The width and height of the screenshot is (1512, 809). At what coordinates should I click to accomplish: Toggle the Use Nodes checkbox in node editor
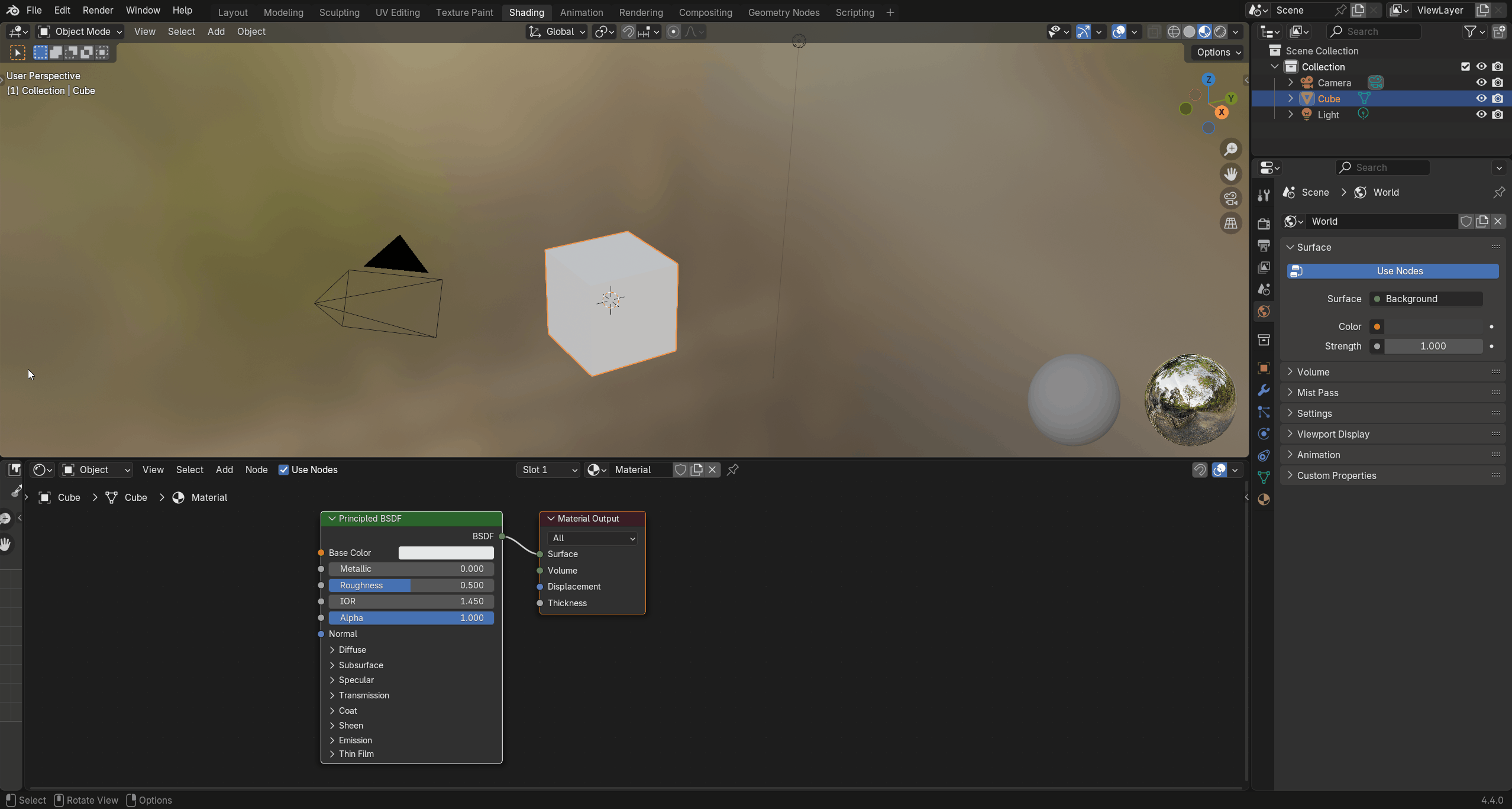pyautogui.click(x=284, y=470)
